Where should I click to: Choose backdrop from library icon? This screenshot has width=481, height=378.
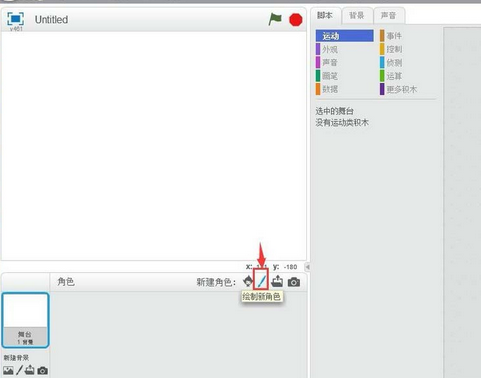(x=8, y=370)
